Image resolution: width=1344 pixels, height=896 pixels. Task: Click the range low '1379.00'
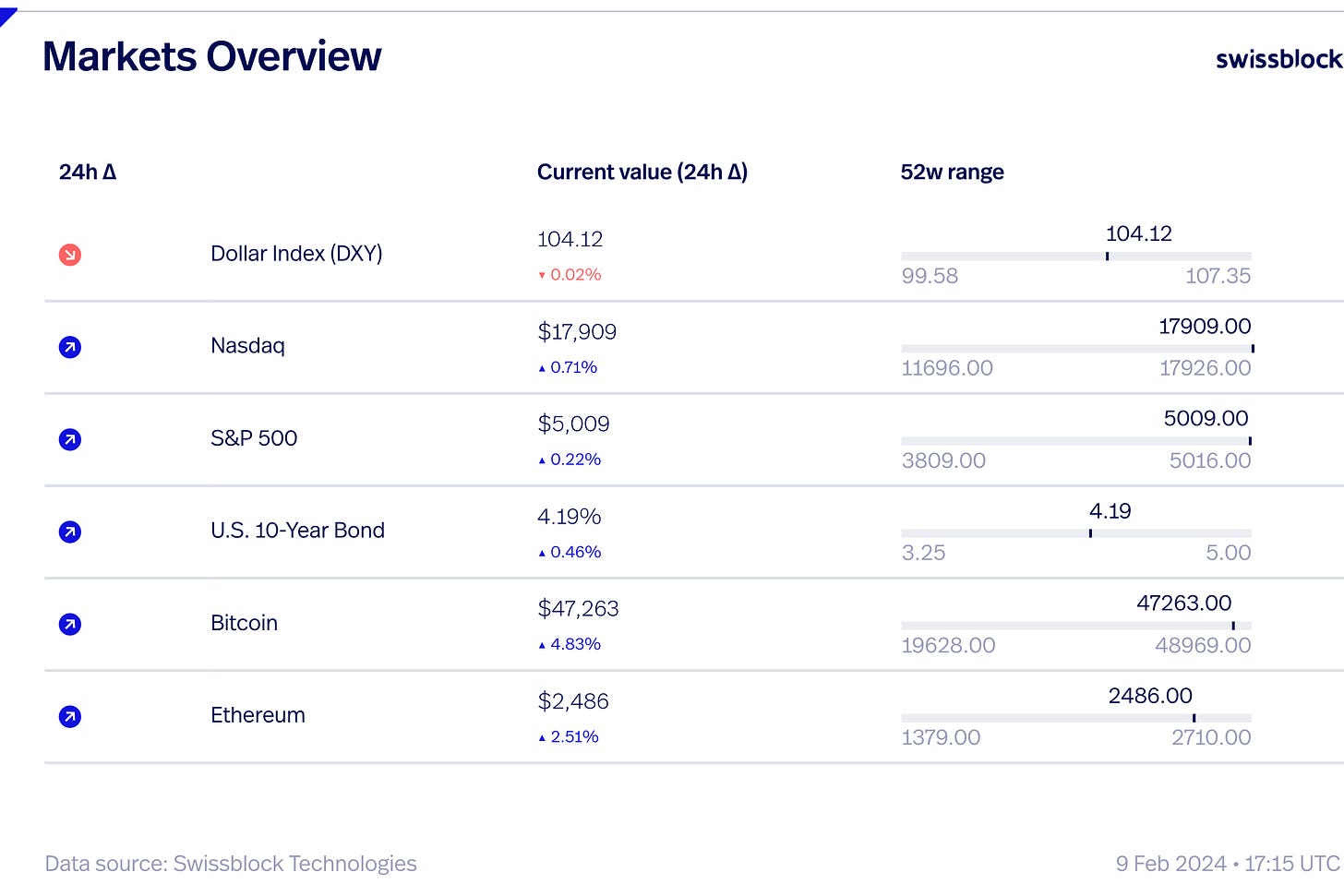[941, 737]
